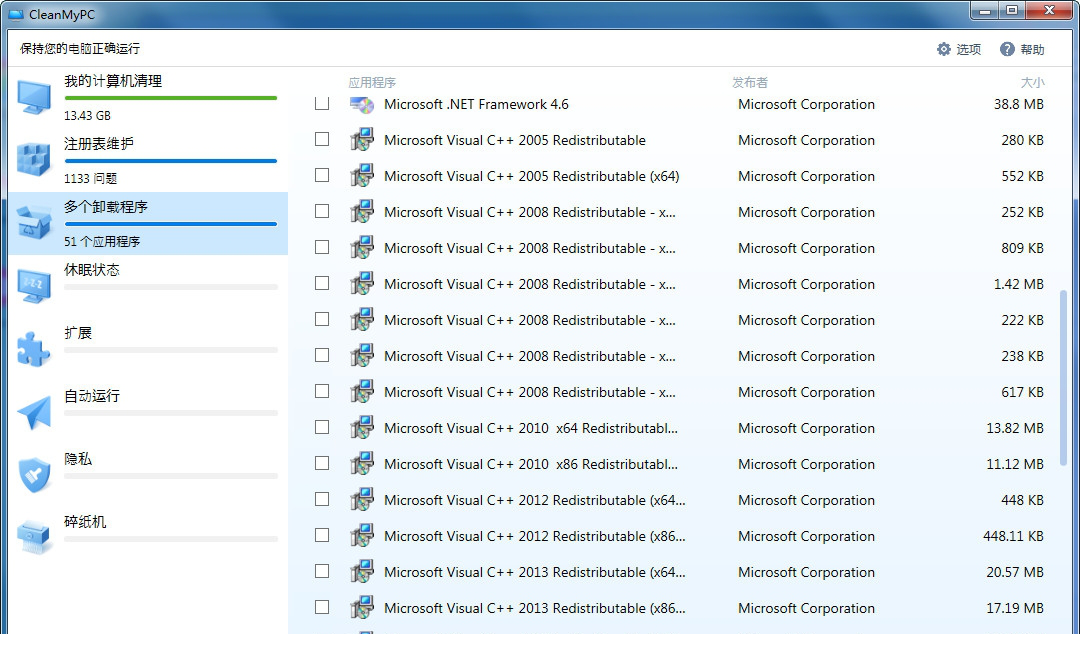Click icon of Visual C++ 2008 row sized 1.42 MB
This screenshot has height=659, width=1080.
pos(362,284)
